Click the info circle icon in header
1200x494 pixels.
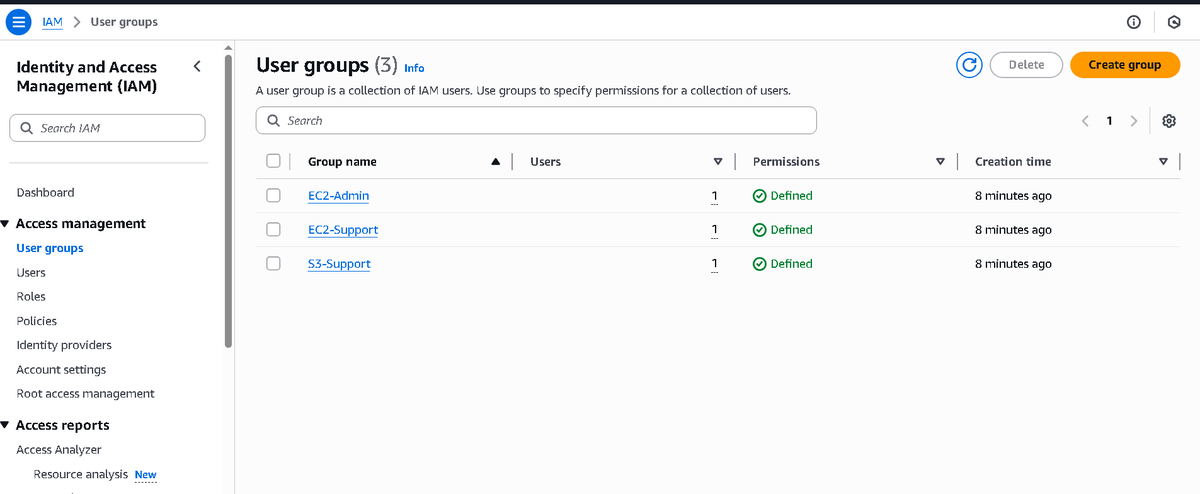coord(1134,22)
